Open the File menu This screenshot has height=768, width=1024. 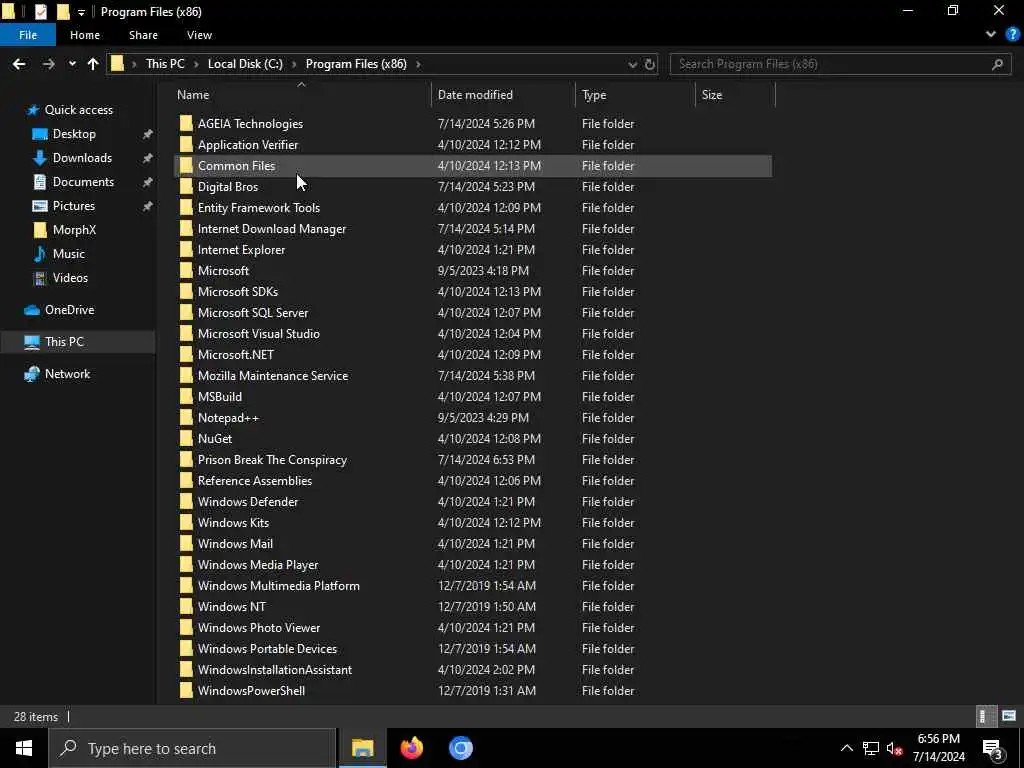(28, 35)
